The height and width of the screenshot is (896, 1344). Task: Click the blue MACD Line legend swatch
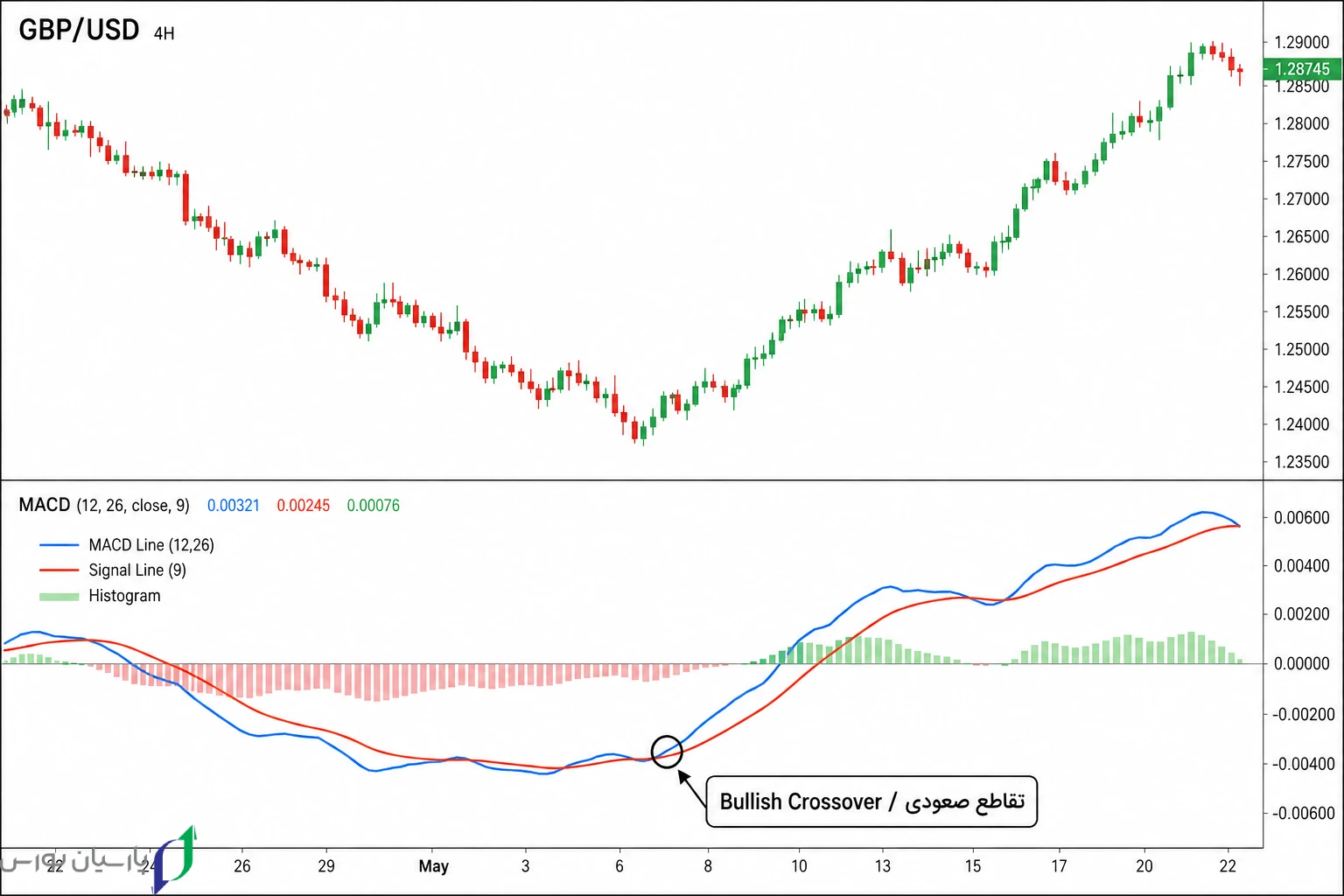(x=59, y=545)
